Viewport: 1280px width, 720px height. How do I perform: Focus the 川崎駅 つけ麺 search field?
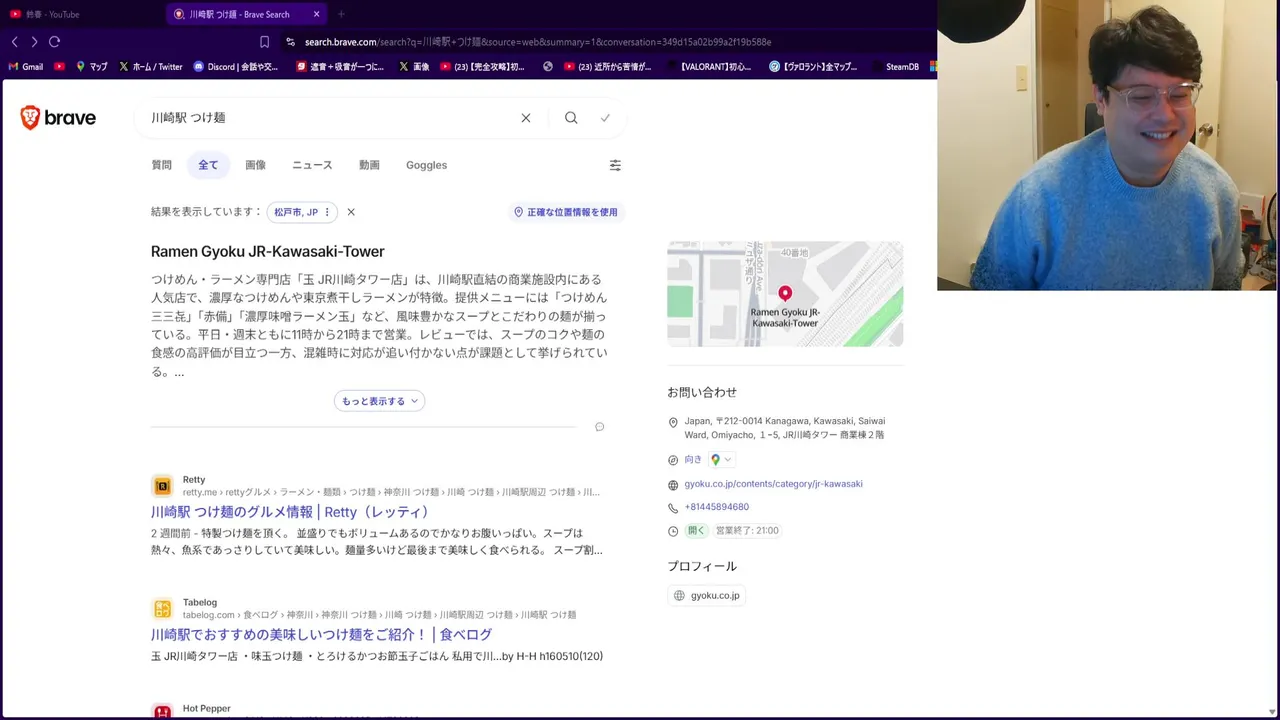pos(330,118)
